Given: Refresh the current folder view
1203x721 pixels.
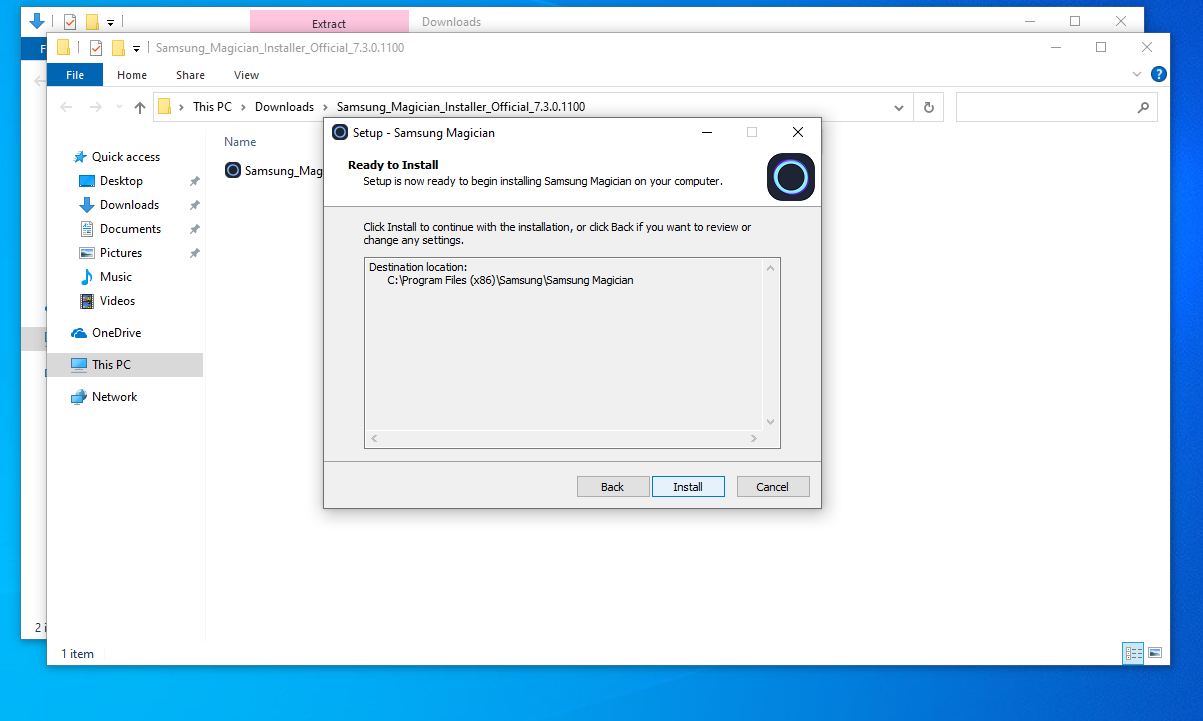Looking at the screenshot, I should click(x=929, y=107).
